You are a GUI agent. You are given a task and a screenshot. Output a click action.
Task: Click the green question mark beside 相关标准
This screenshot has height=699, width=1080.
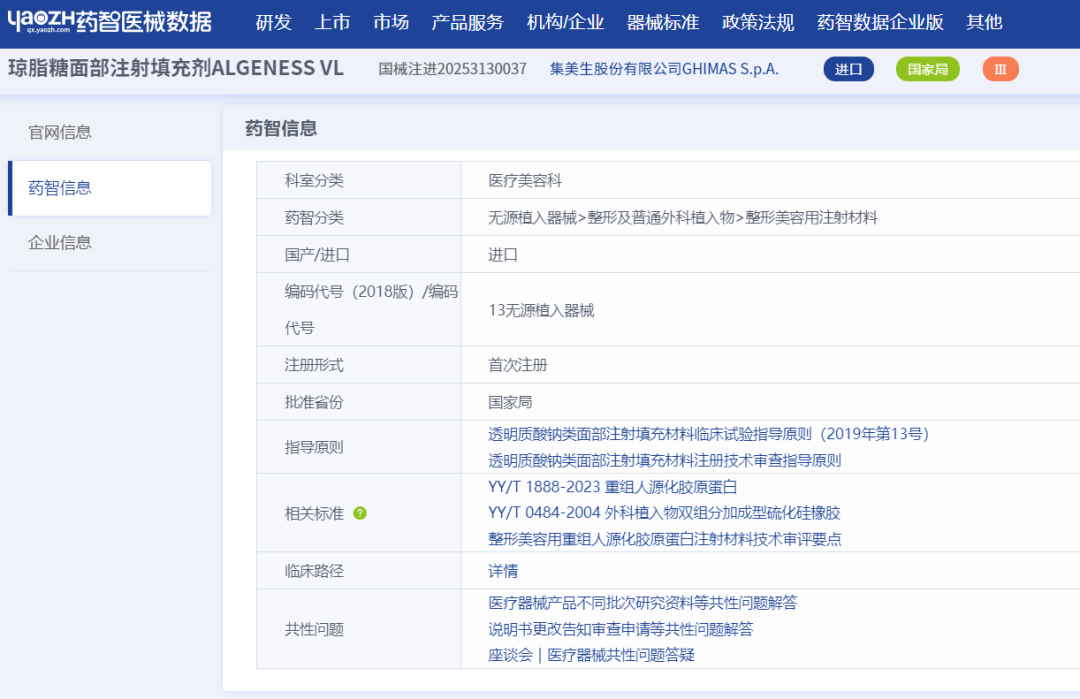pos(360,513)
